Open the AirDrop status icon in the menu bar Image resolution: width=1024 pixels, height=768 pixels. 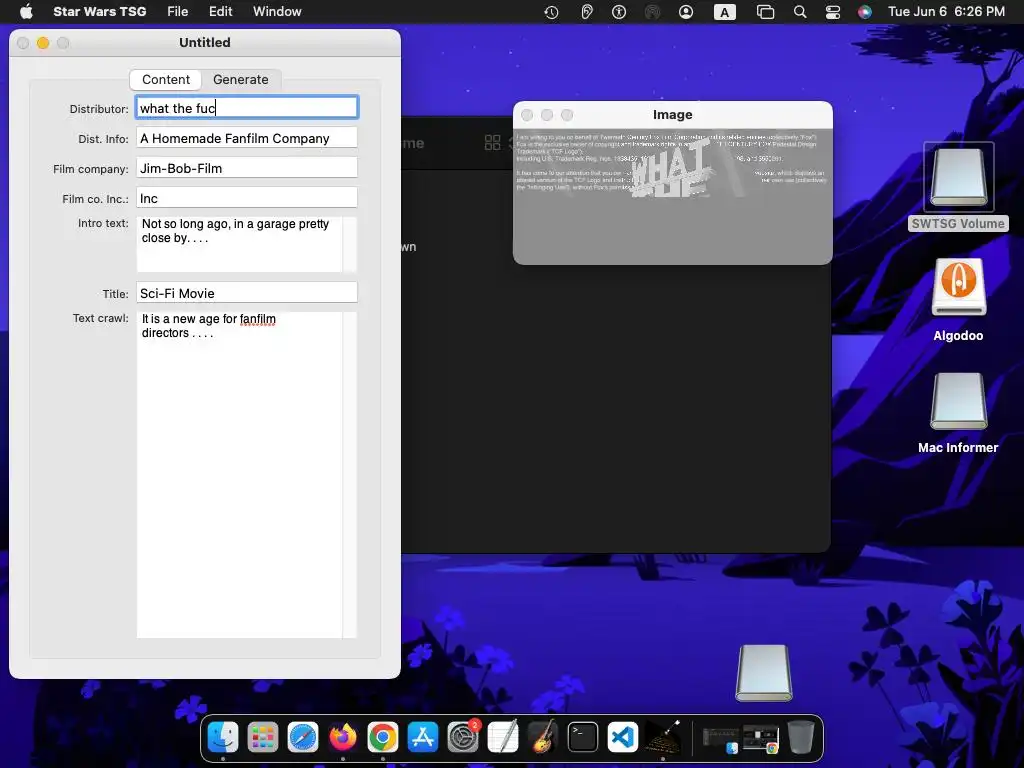point(652,12)
